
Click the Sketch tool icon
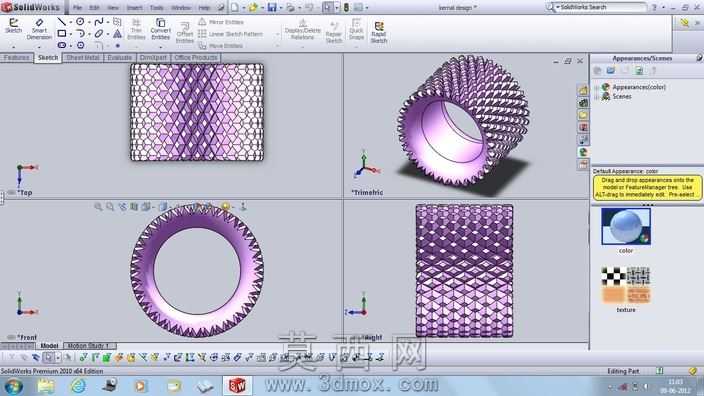(13, 26)
